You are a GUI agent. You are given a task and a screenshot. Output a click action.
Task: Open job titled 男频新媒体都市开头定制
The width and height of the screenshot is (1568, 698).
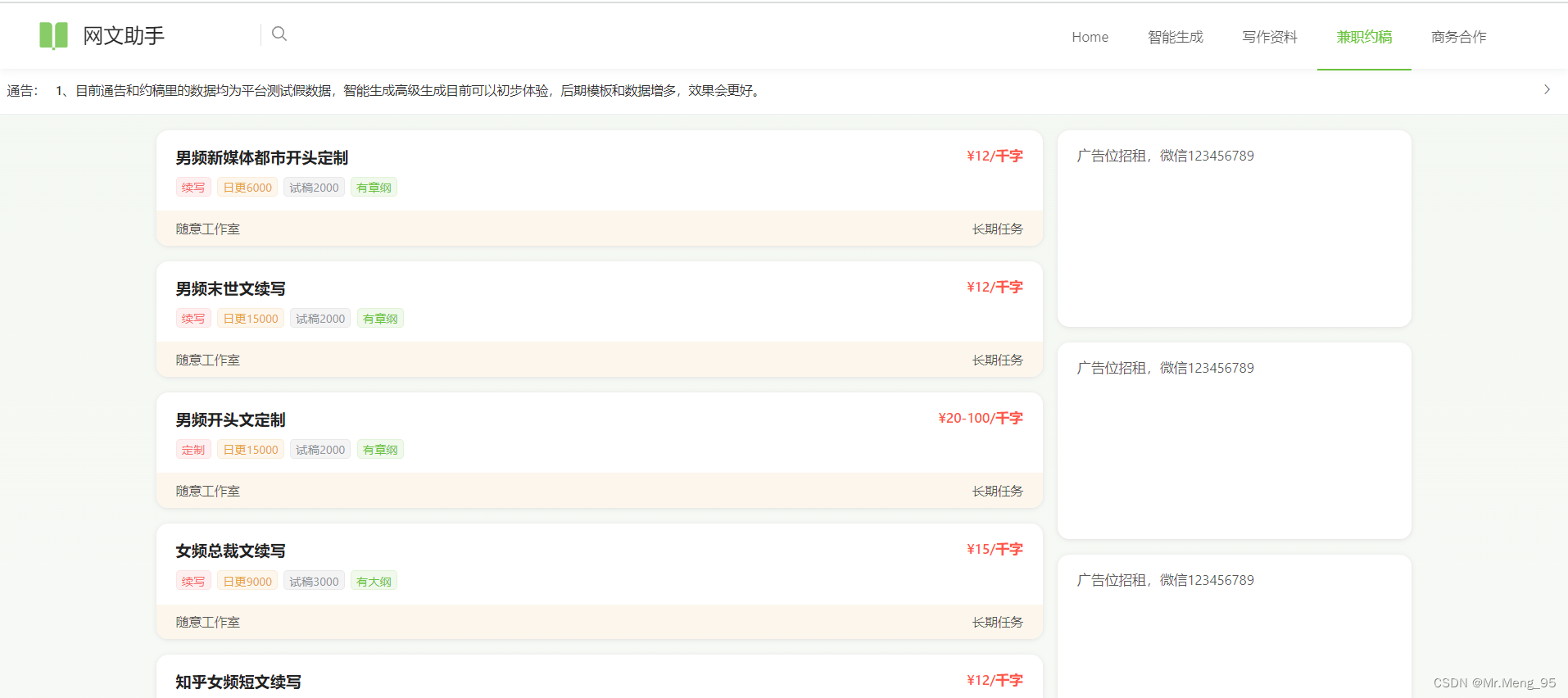262,157
